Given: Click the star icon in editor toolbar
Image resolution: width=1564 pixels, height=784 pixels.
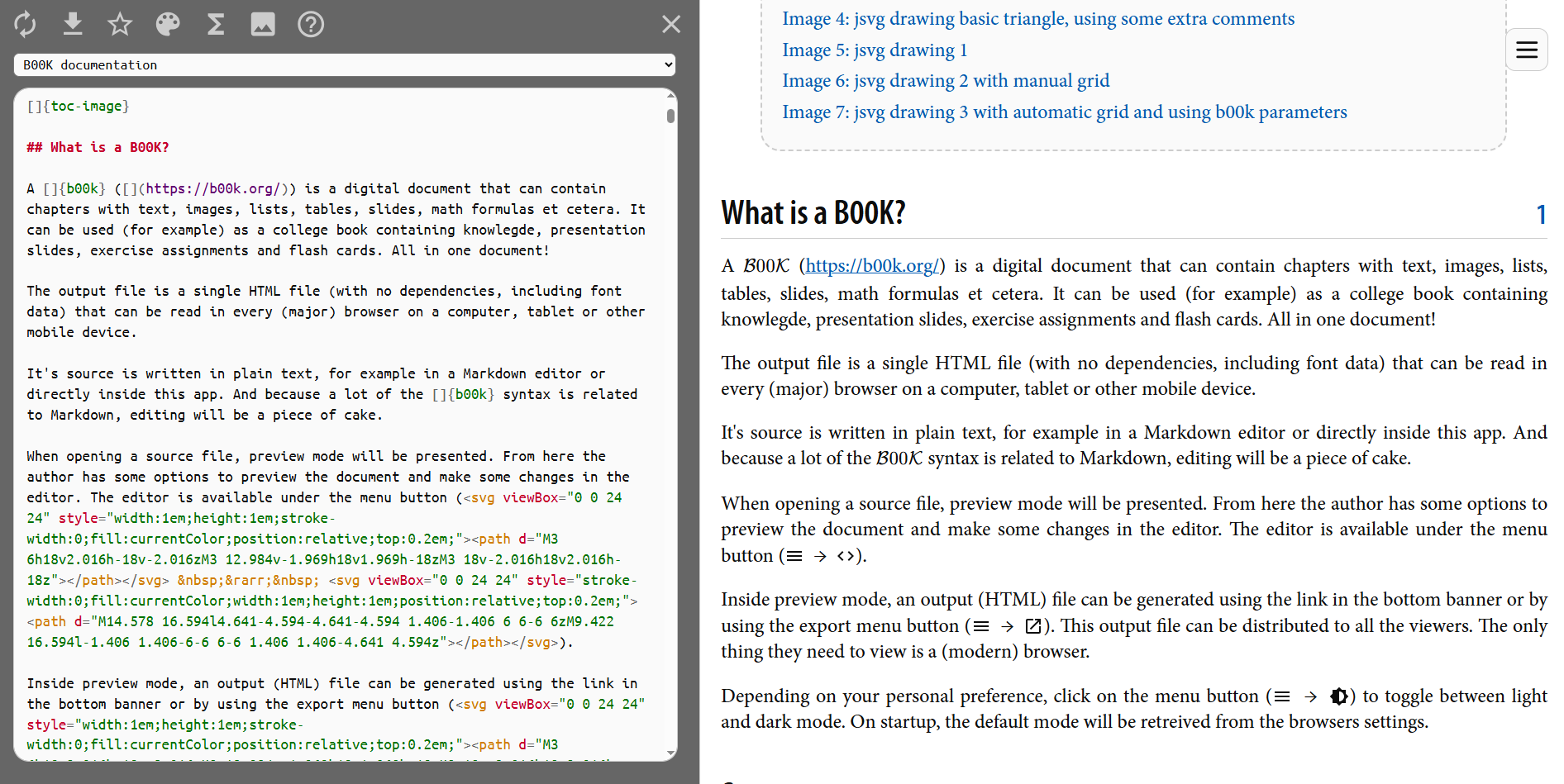Looking at the screenshot, I should (120, 25).
